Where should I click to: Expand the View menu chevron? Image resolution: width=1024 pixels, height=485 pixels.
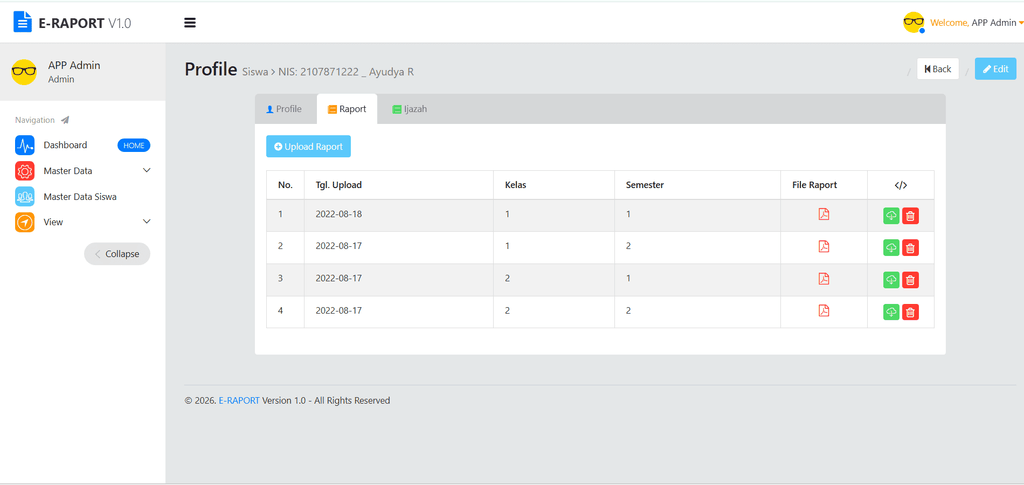(x=146, y=222)
